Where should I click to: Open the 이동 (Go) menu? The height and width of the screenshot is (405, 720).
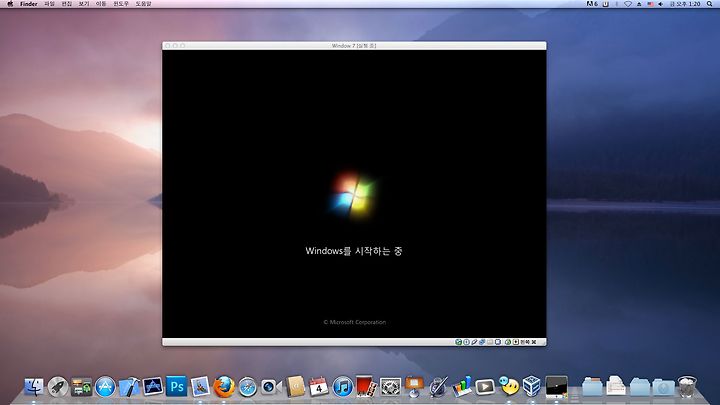tap(101, 4)
